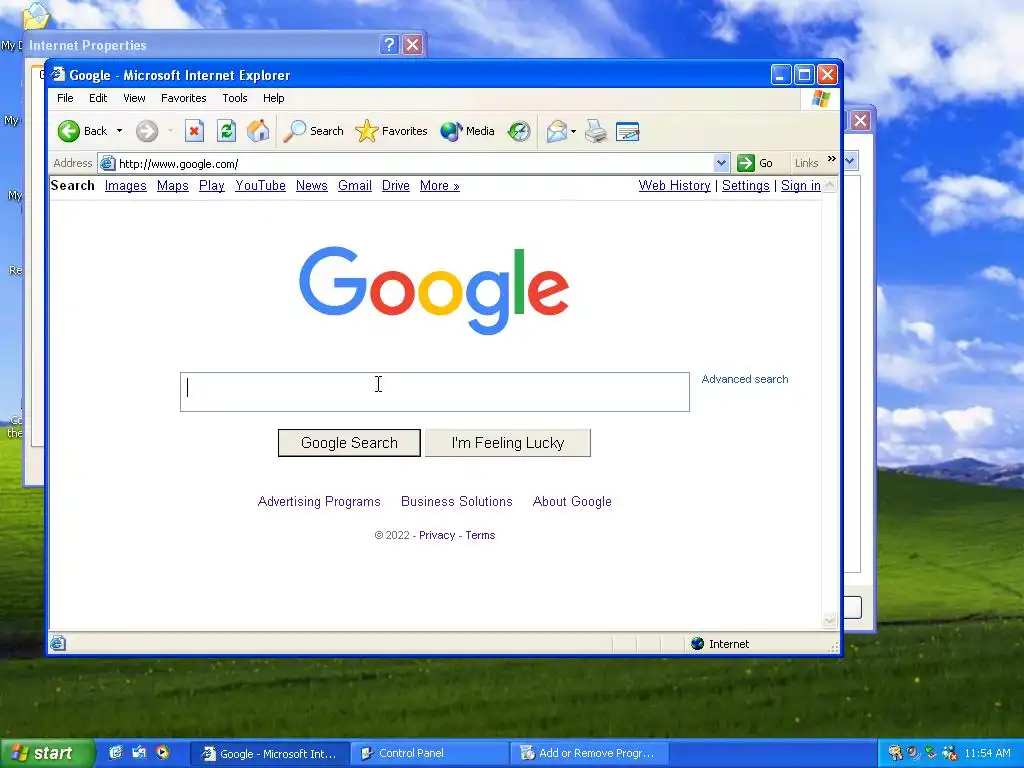Open the dropdown in the window behind IE

click(850, 161)
